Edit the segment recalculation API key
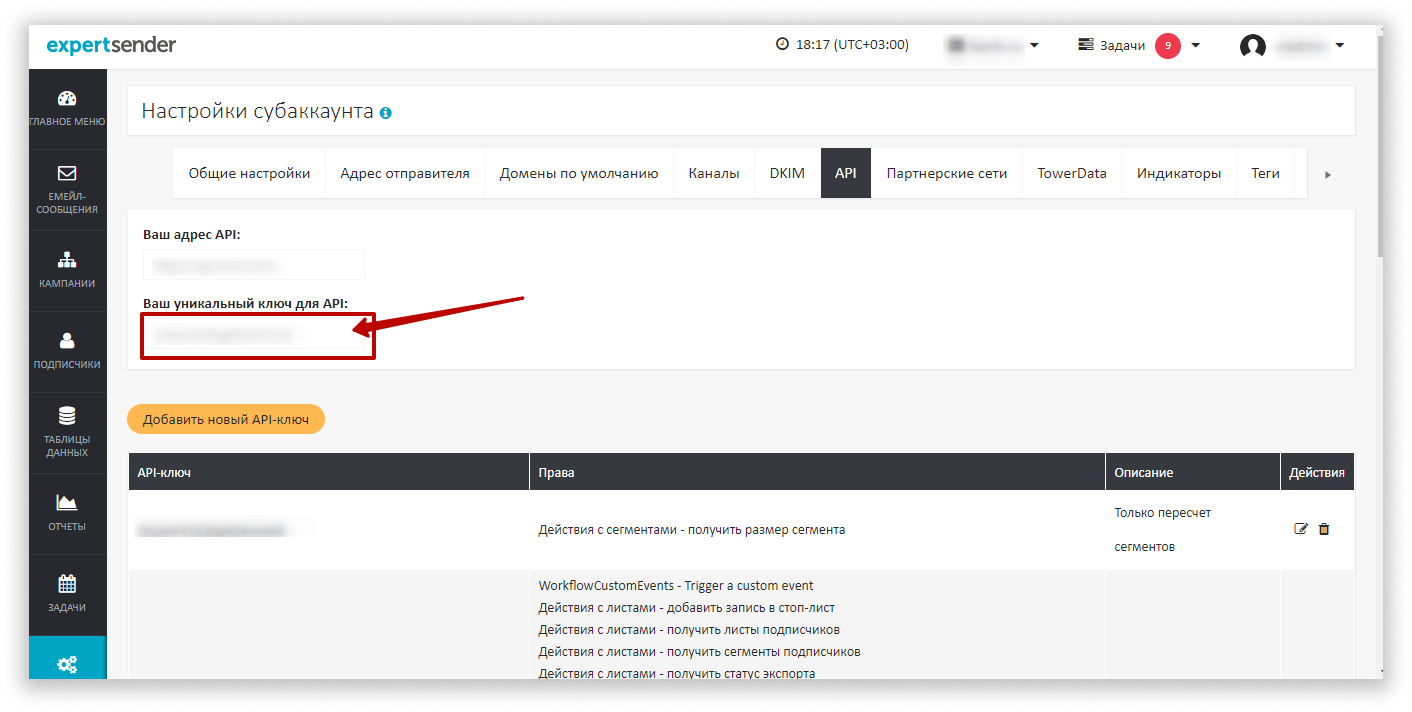Viewport: 1412px width, 712px height. point(1301,529)
